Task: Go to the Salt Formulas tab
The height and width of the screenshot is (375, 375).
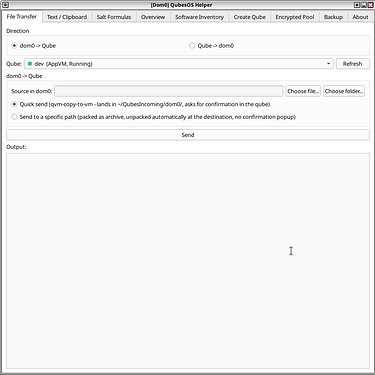Action: (114, 17)
